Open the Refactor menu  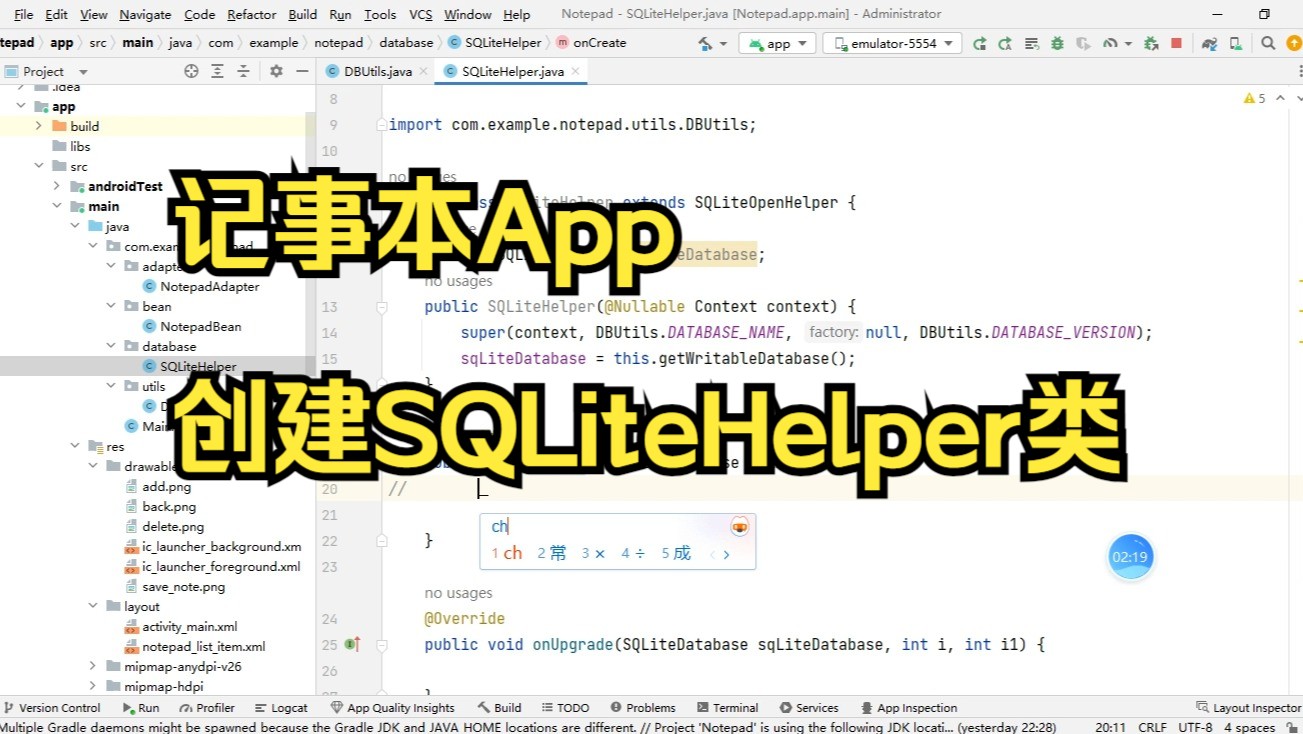pos(251,14)
